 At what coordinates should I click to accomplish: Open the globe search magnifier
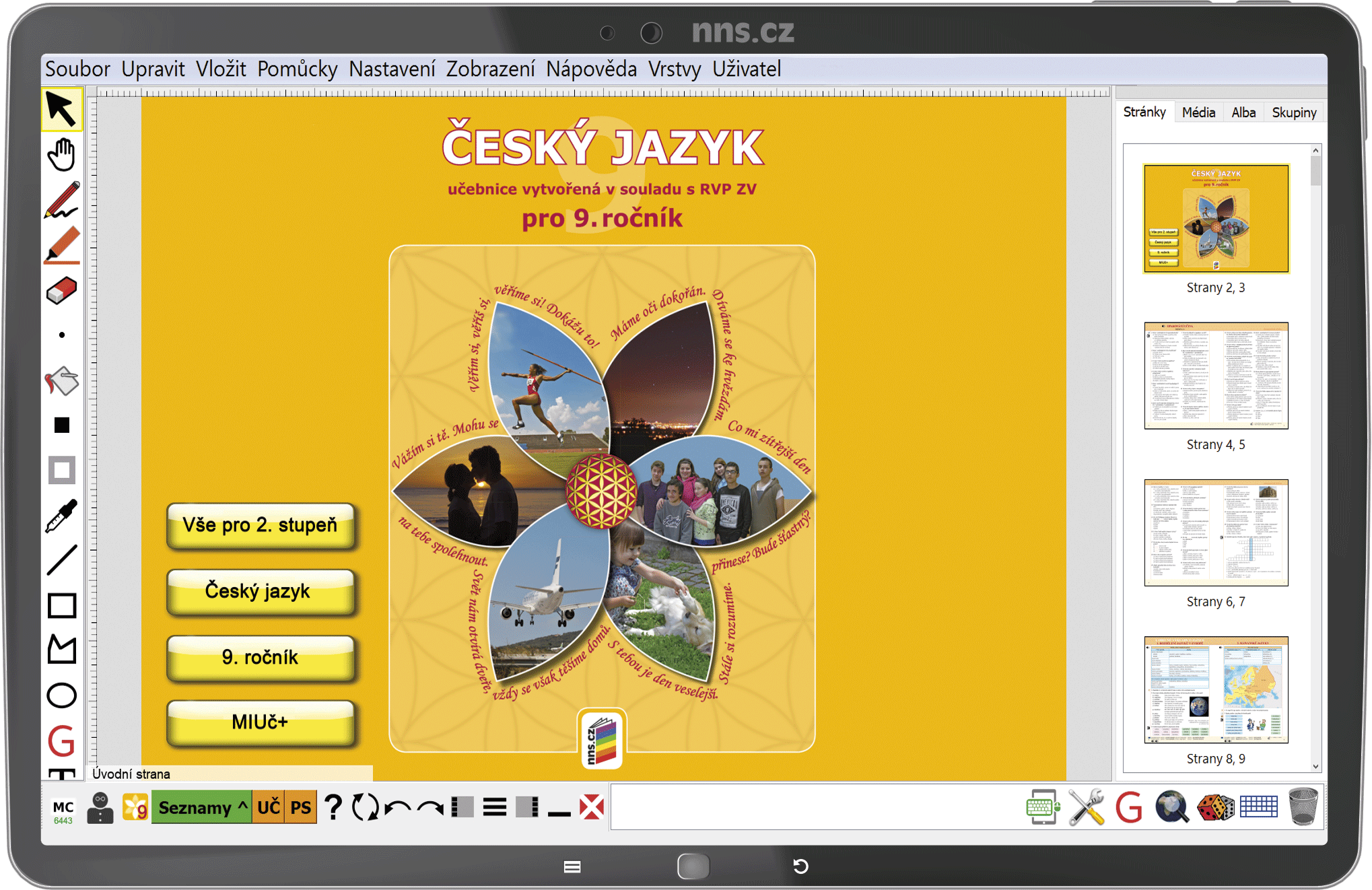click(1172, 807)
